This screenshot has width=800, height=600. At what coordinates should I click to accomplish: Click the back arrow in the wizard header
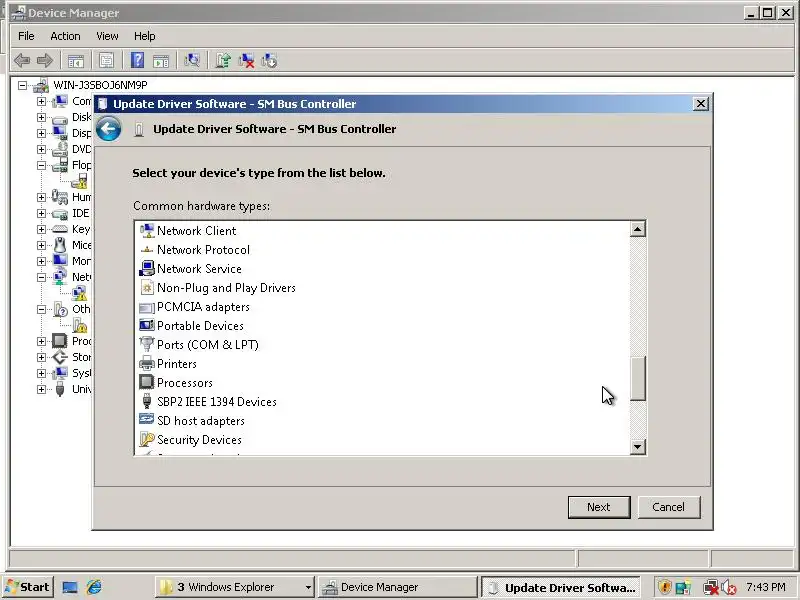(109, 129)
